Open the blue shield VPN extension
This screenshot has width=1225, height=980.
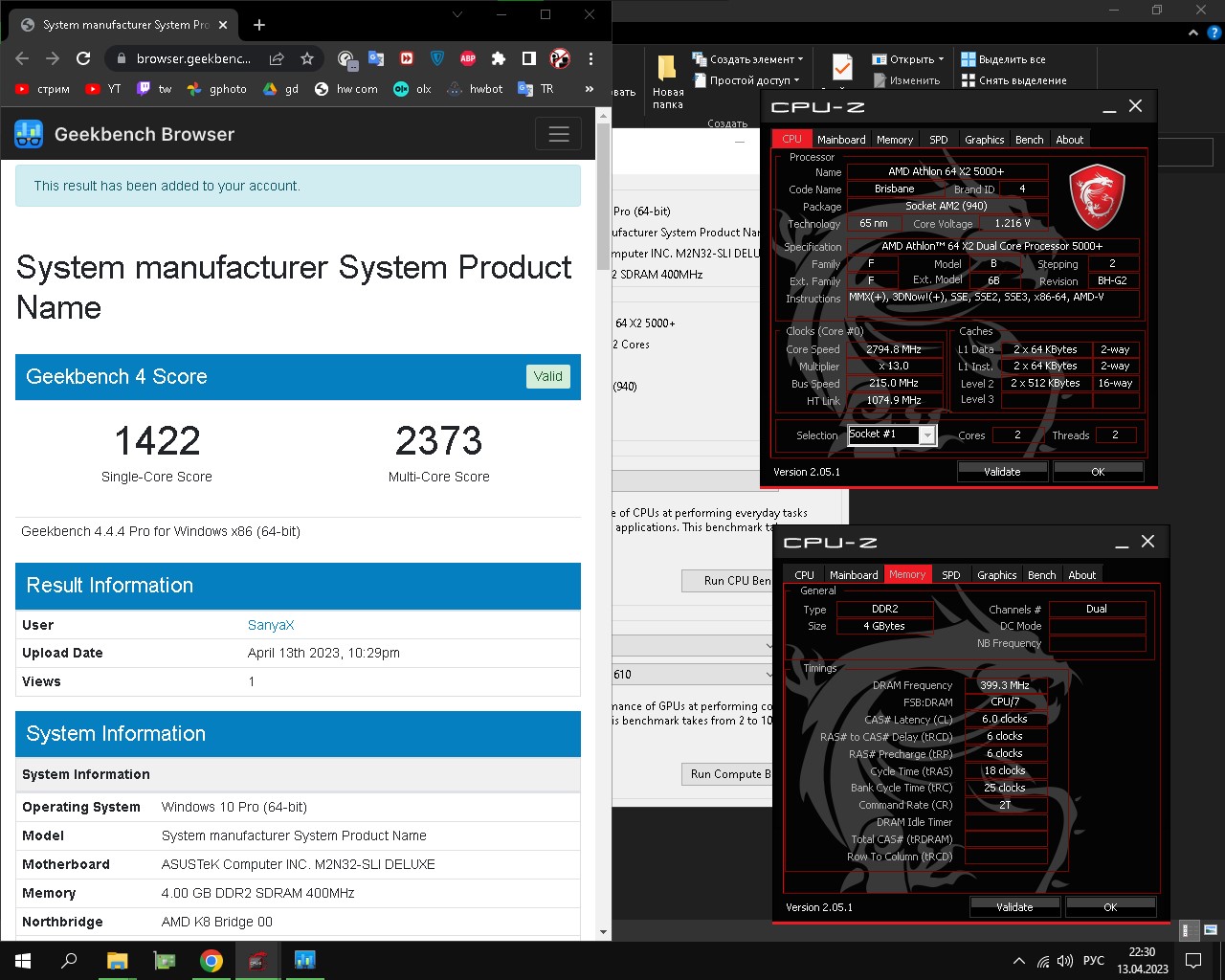437,58
